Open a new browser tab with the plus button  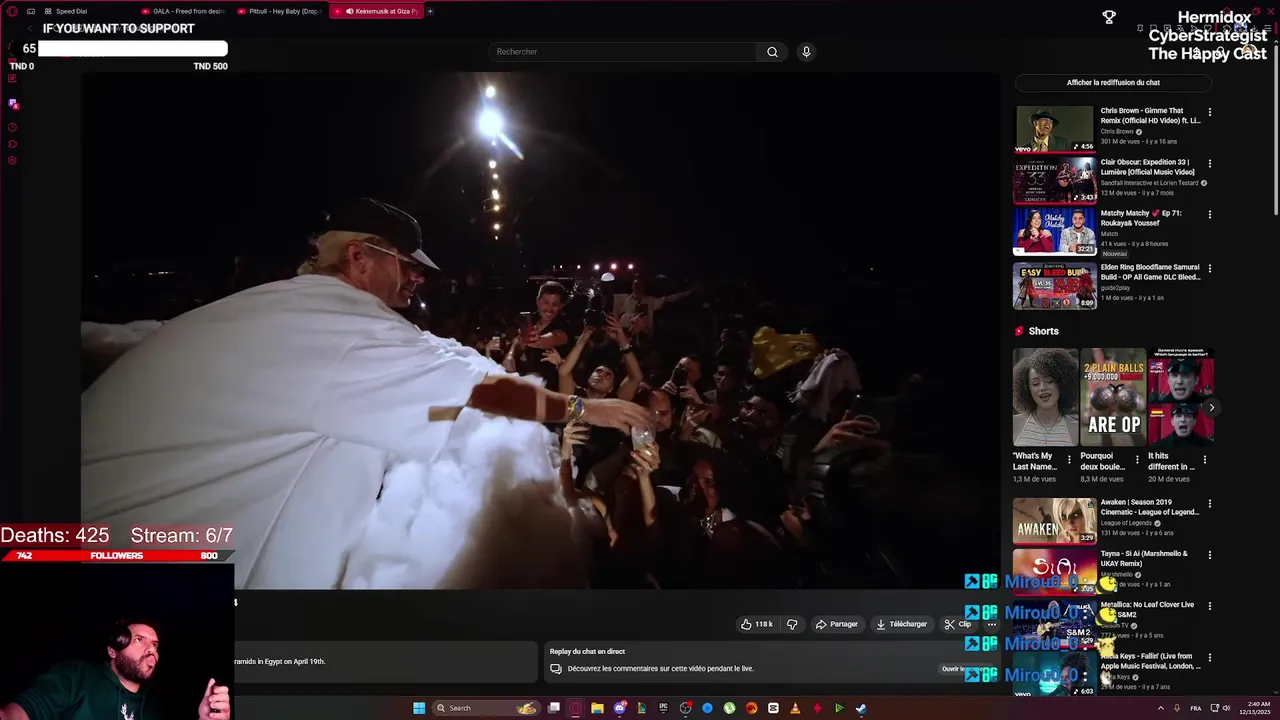[x=430, y=11]
